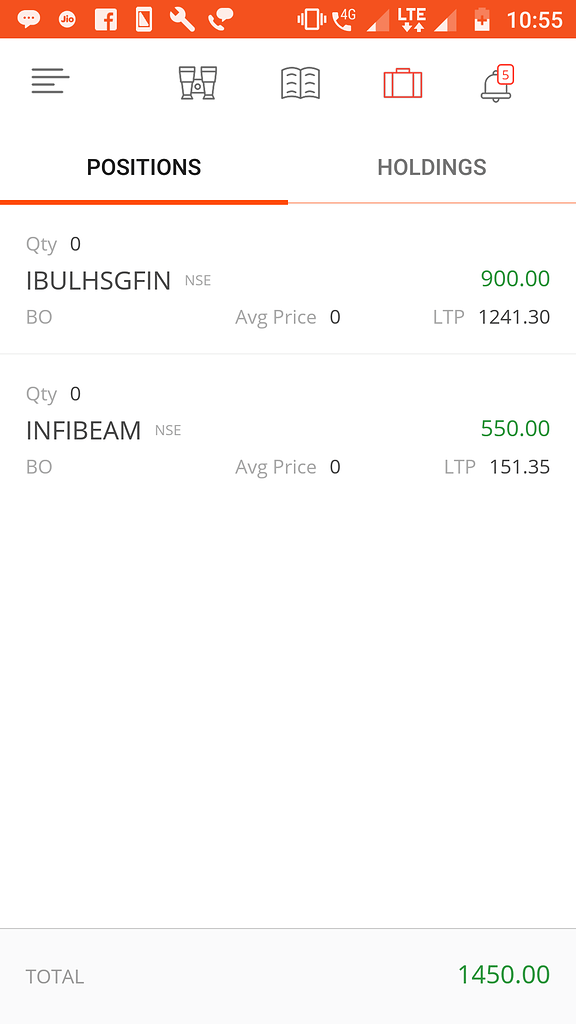Tap the wrench icon in status bar
This screenshot has height=1024, width=576.
(182, 20)
